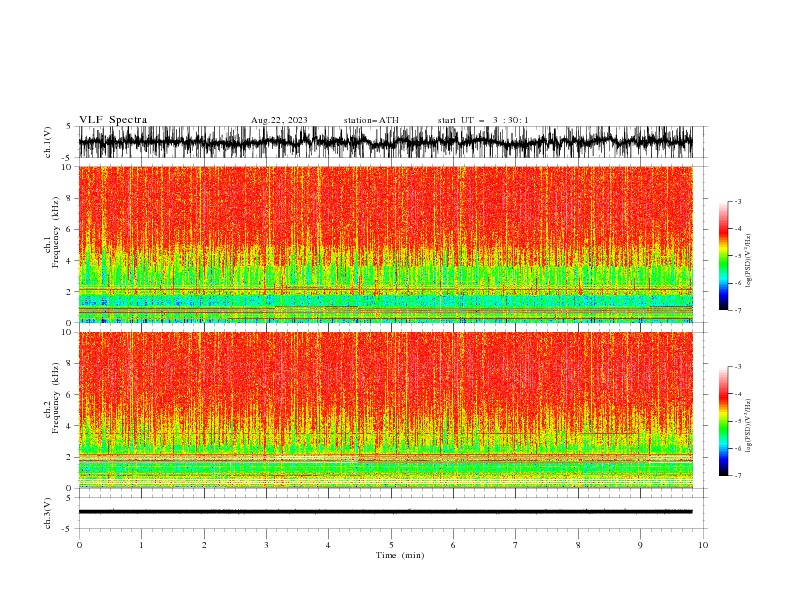792x612 pixels.
Task: Click time axis tick label '0'
Action: point(79,545)
